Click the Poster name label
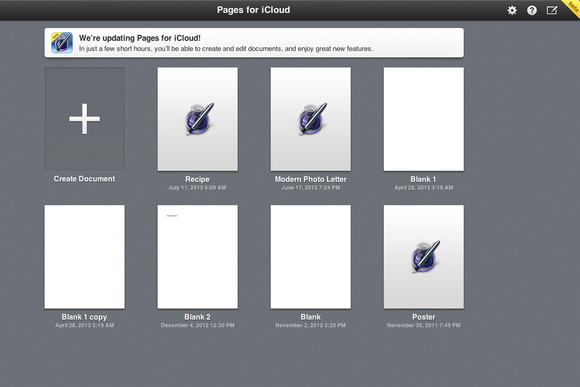This screenshot has height=387, width=580. coord(424,317)
